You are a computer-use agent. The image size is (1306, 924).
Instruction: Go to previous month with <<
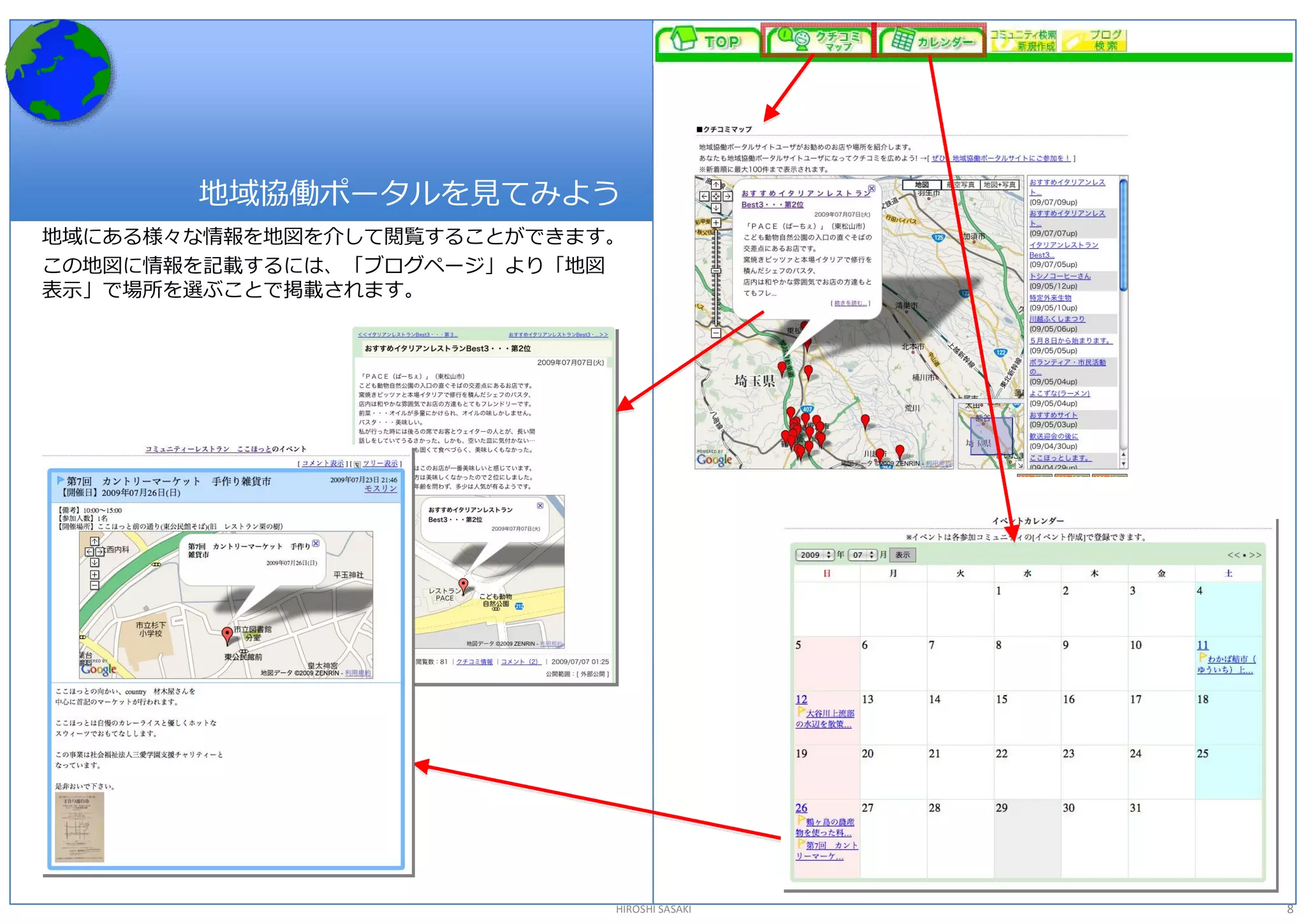click(x=1233, y=555)
